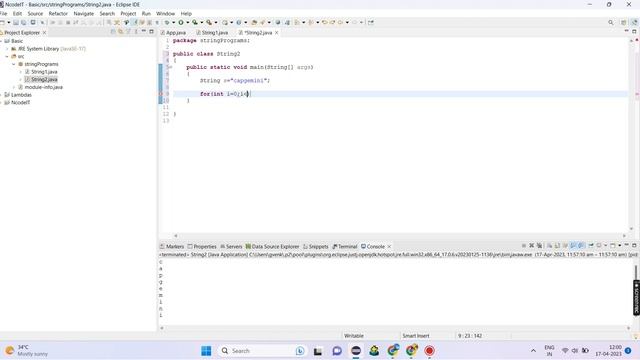Click the Coverage launch icon

coord(195,22)
